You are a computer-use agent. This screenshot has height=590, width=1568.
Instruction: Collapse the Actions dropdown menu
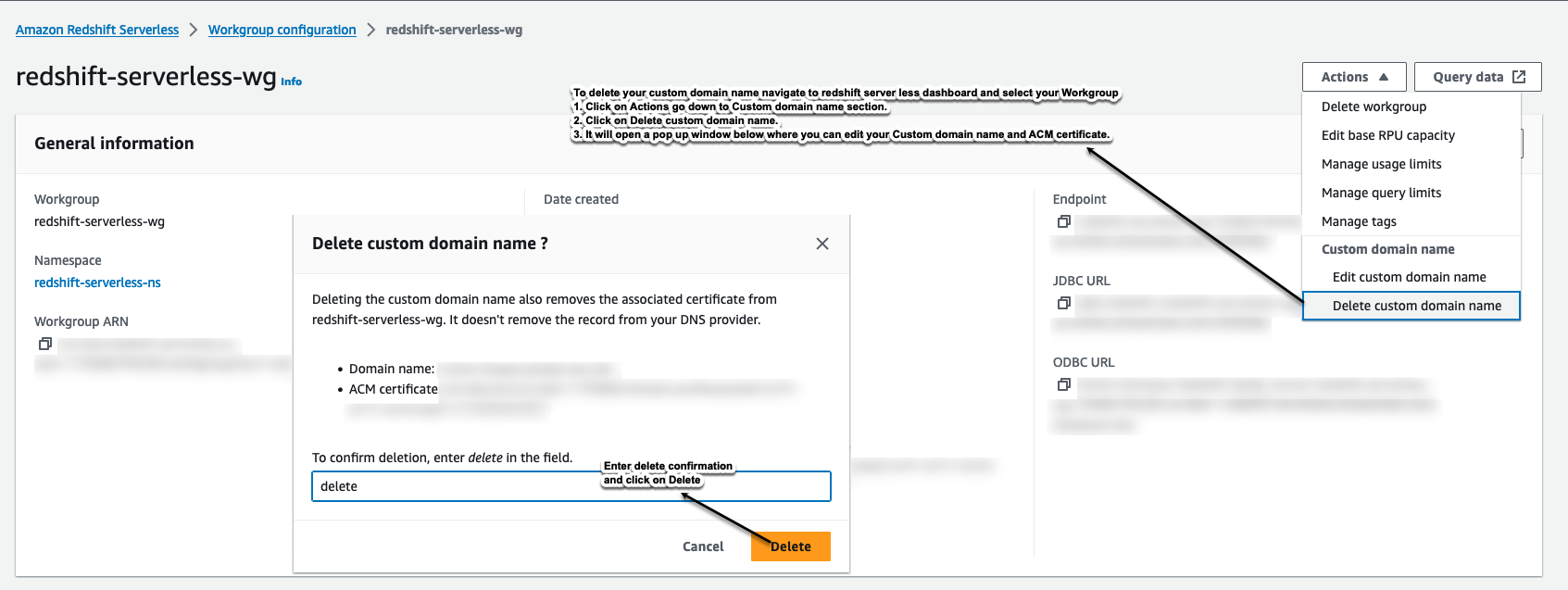tap(1354, 77)
